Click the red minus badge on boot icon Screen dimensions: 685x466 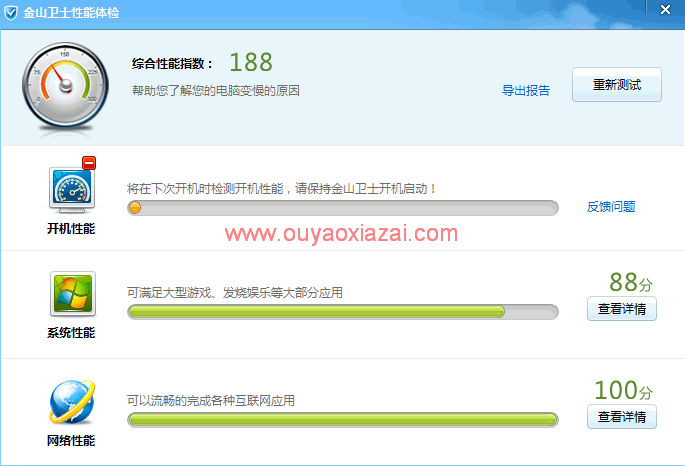(x=89, y=163)
